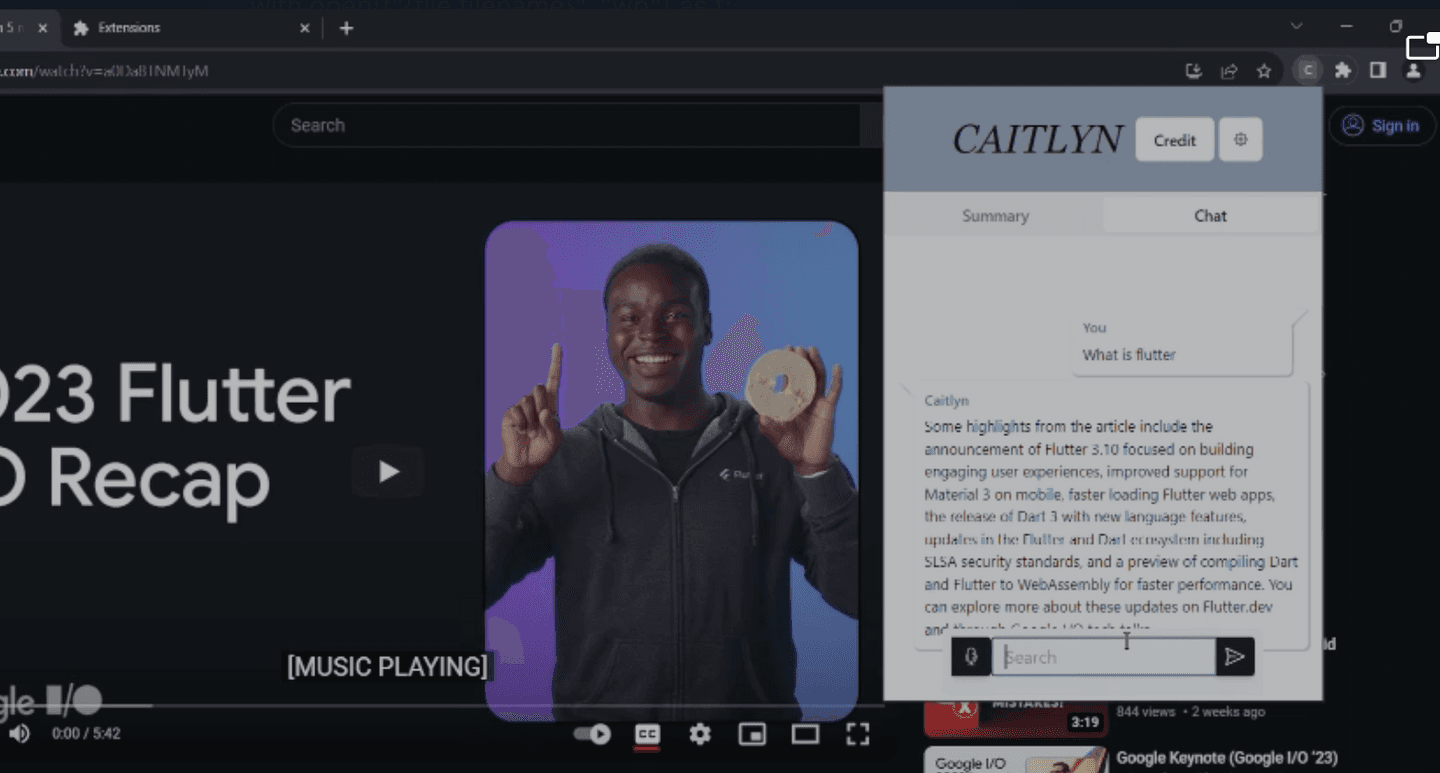Open Caitlyn settings gear button
The height and width of the screenshot is (773, 1440).
[x=1241, y=140]
